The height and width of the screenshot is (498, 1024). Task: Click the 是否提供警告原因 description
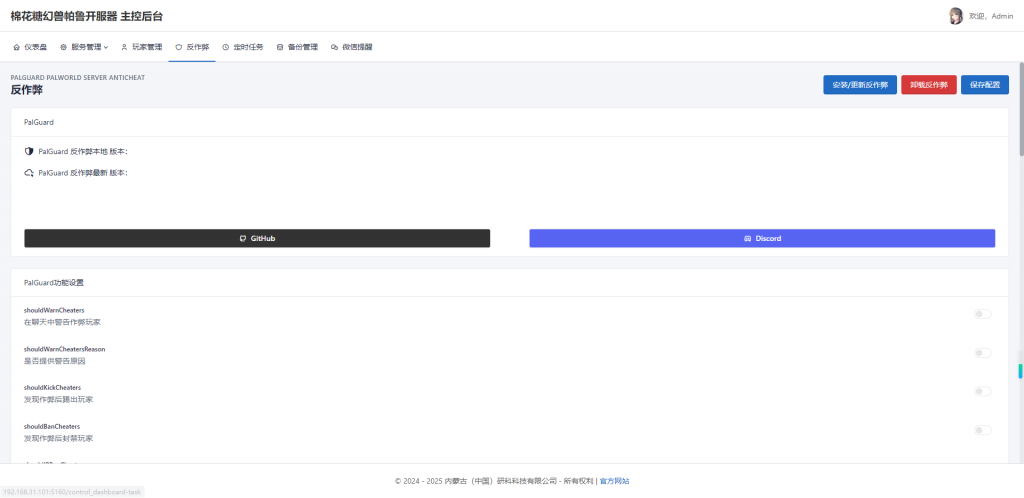point(55,360)
